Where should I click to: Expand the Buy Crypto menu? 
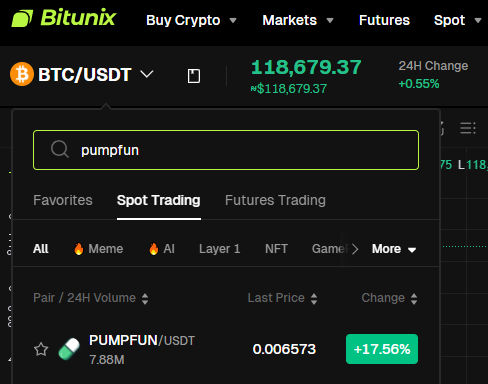pyautogui.click(x=191, y=20)
